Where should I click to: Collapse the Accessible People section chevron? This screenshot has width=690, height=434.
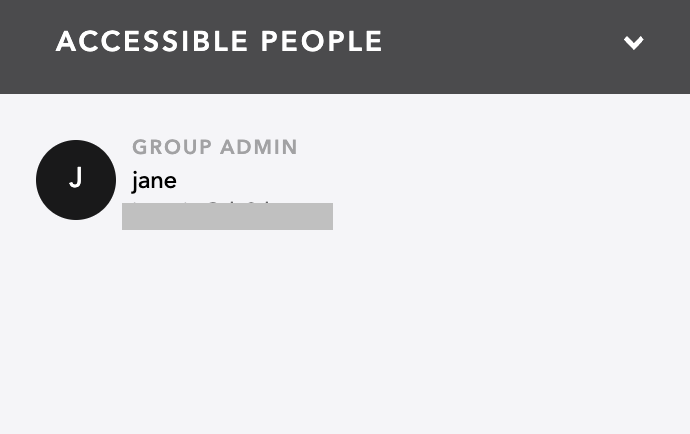633,43
